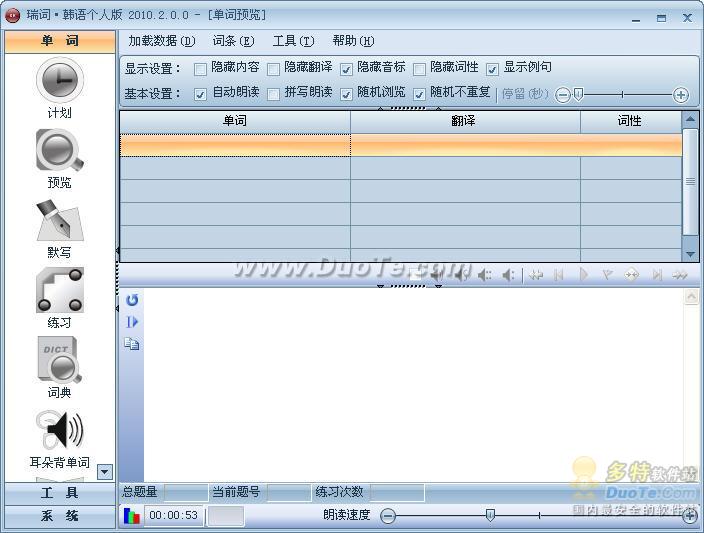
Task: Enable the 拼写朗读 checkbox
Action: (273, 94)
